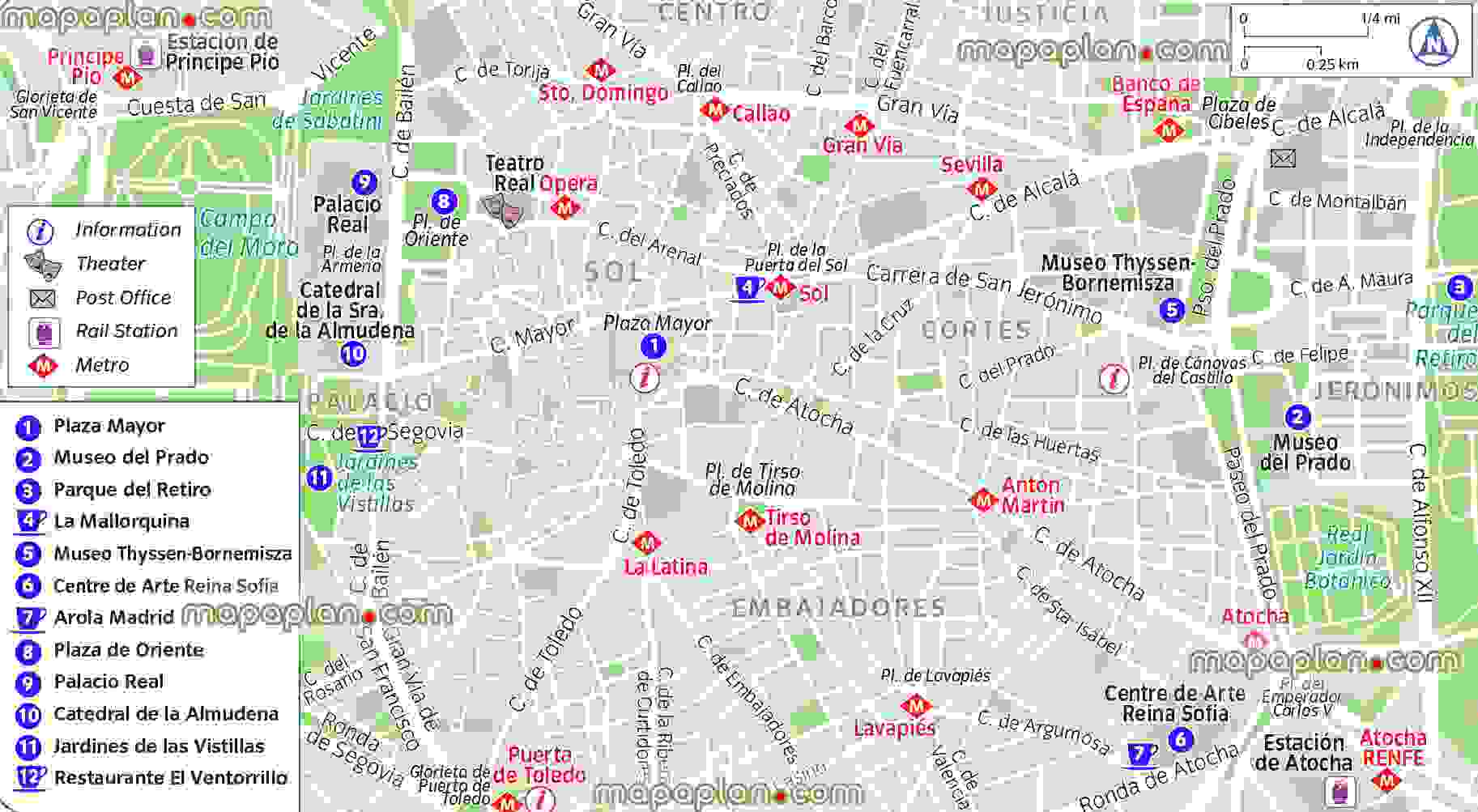
Task: Click the EMBAJADORES district label
Action: (838, 608)
